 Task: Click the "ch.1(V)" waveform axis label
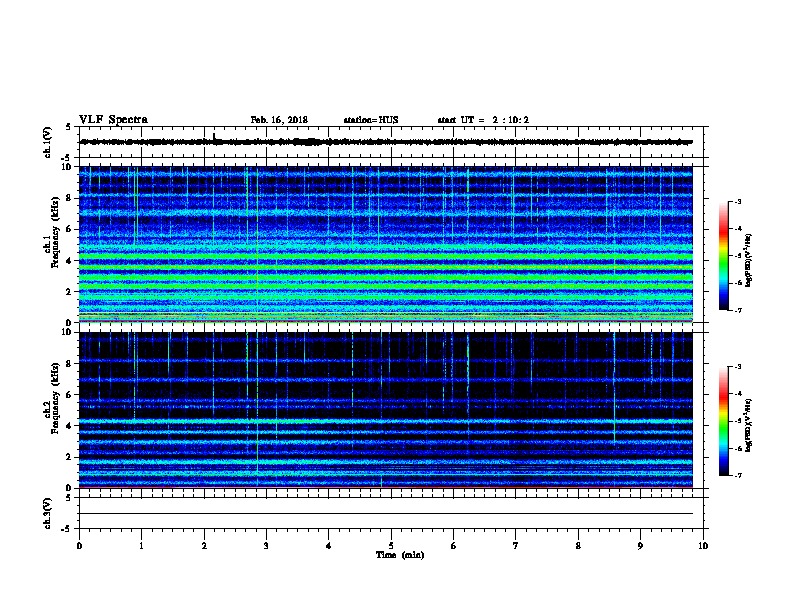coord(47,142)
